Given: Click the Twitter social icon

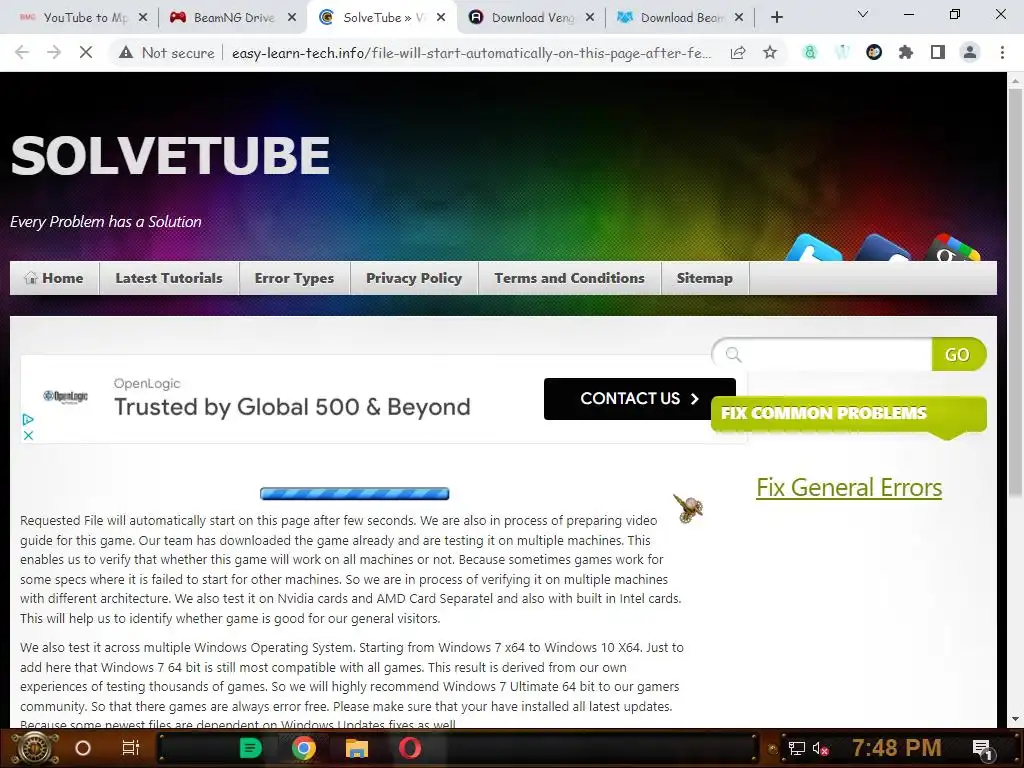Looking at the screenshot, I should [x=812, y=249].
